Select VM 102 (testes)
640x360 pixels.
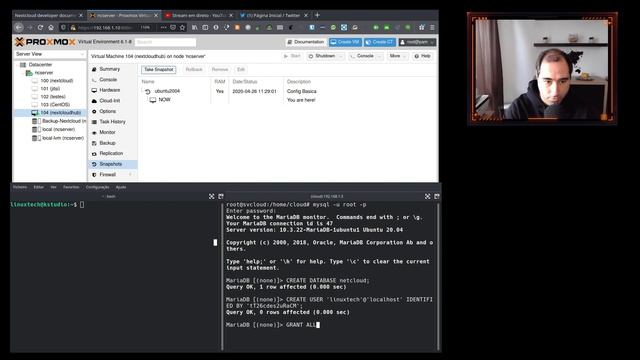53,97
